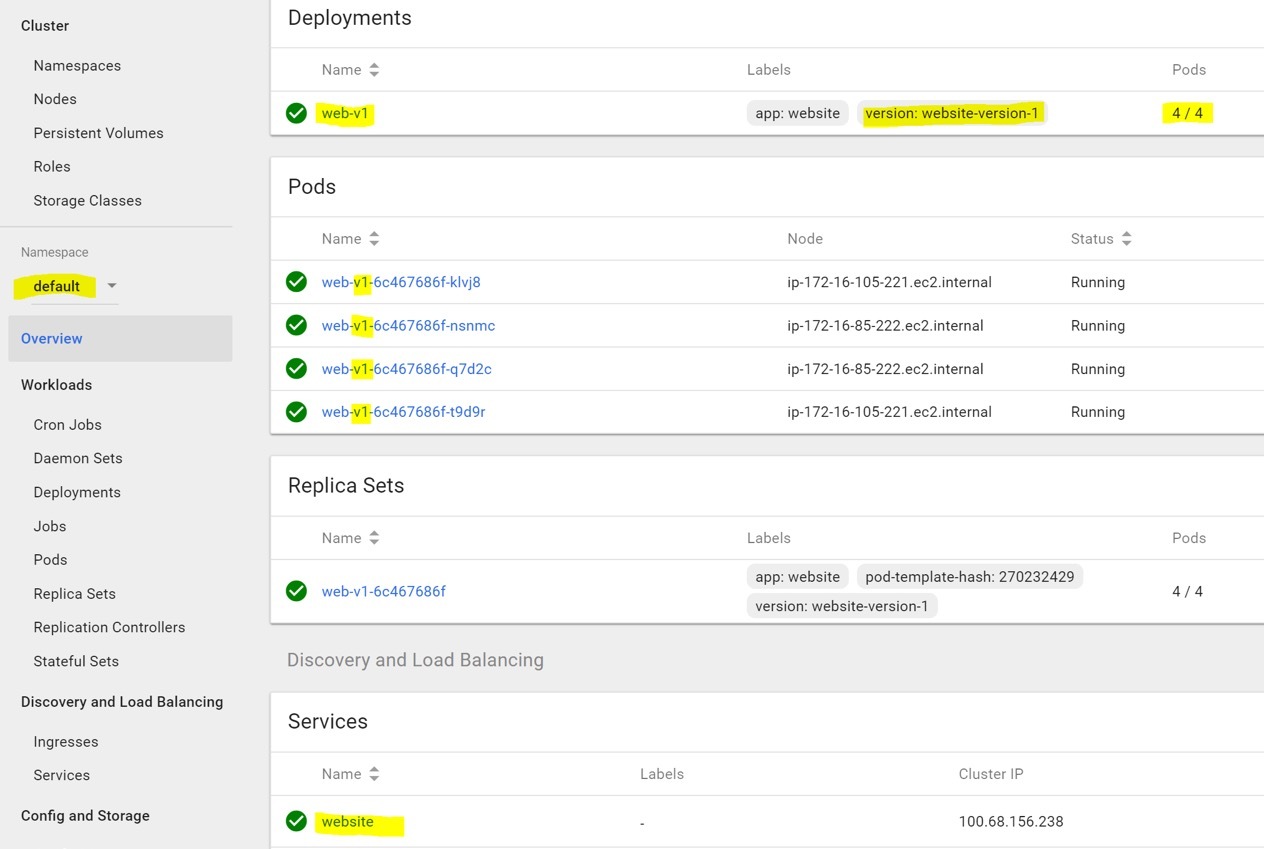Click green status icon for website service
1264x849 pixels.
point(296,821)
